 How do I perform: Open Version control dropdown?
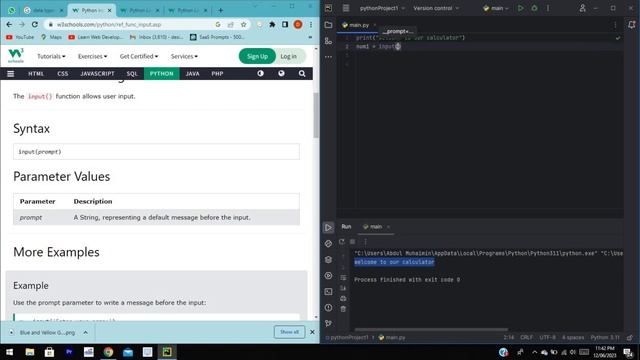[x=436, y=8]
